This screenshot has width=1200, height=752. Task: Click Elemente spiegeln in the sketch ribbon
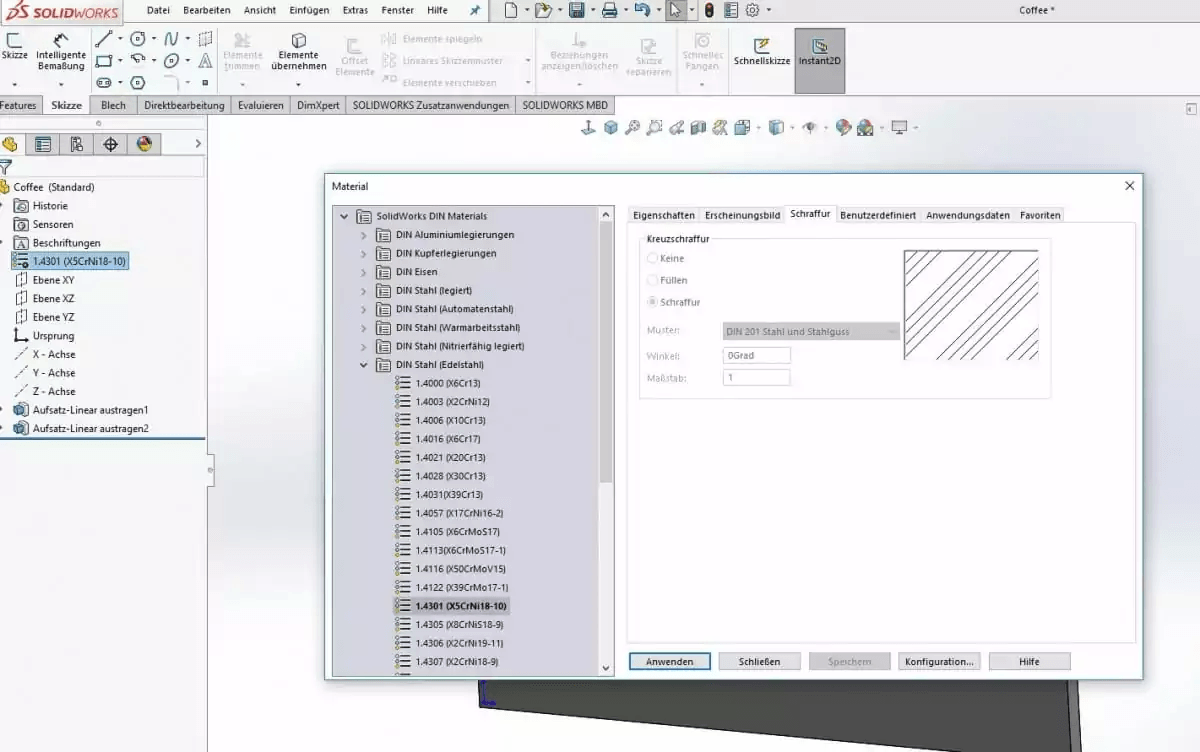(447, 38)
